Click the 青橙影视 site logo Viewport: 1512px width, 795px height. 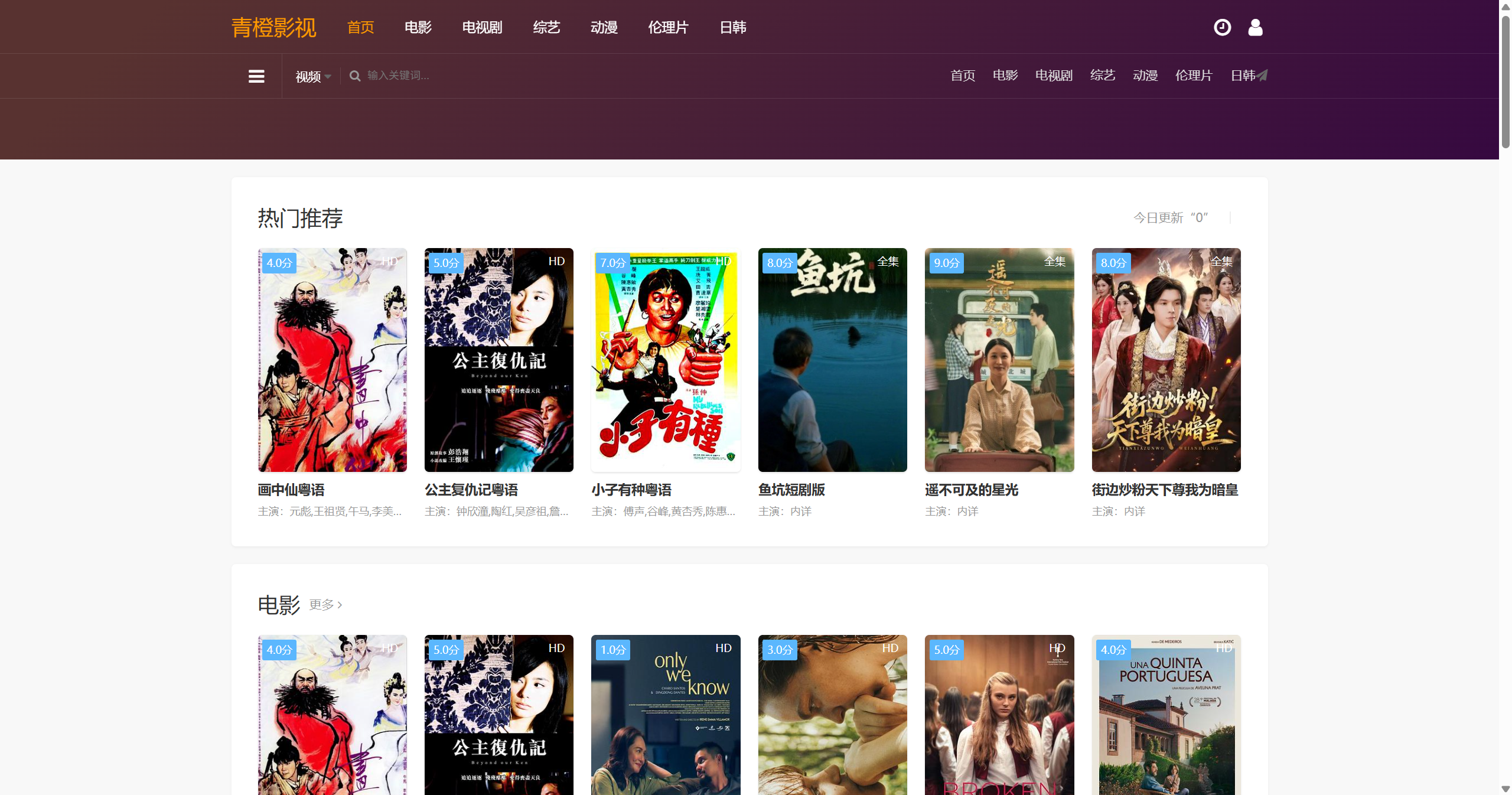[273, 28]
